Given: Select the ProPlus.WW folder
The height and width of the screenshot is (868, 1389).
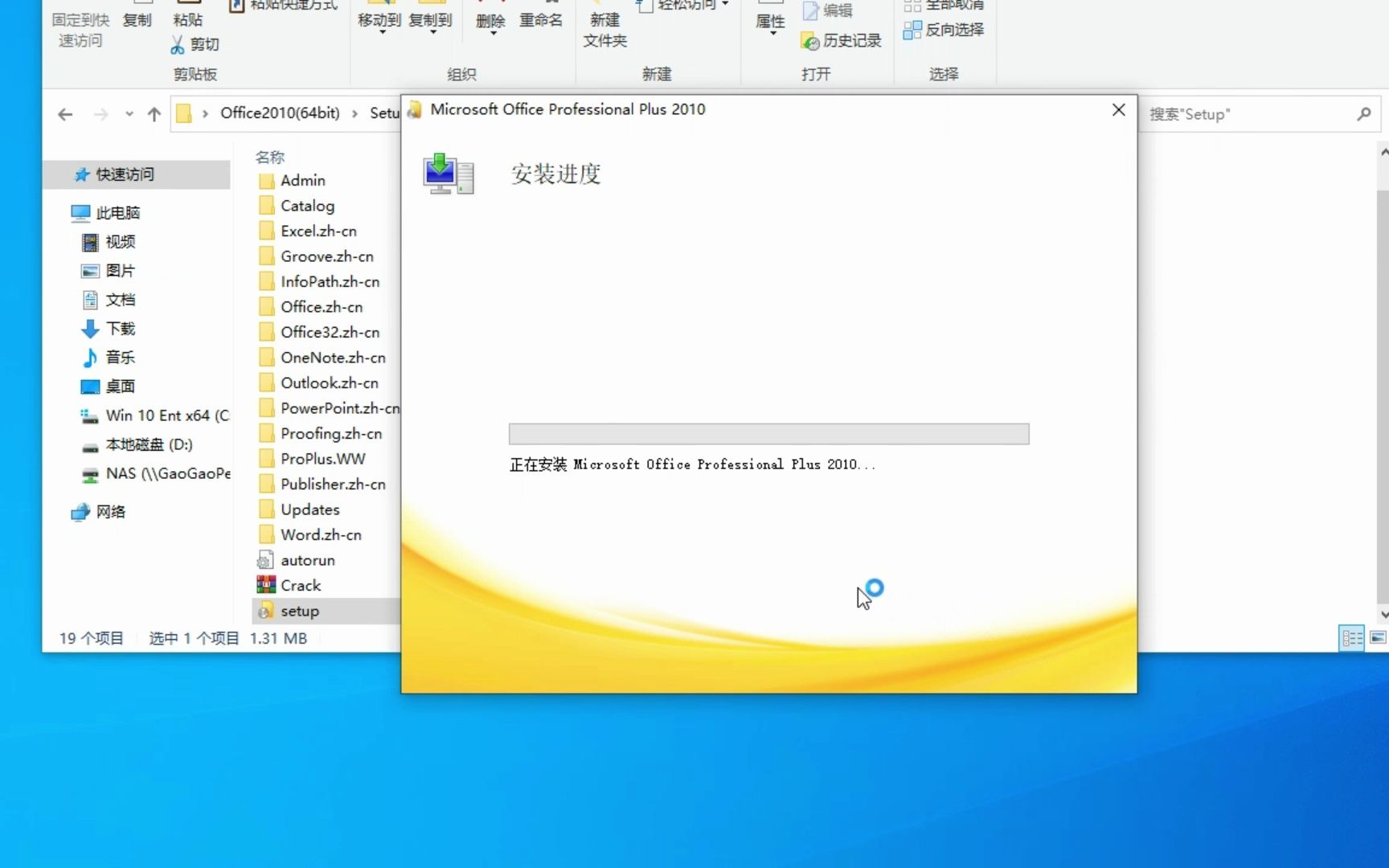Looking at the screenshot, I should tap(312, 459).
